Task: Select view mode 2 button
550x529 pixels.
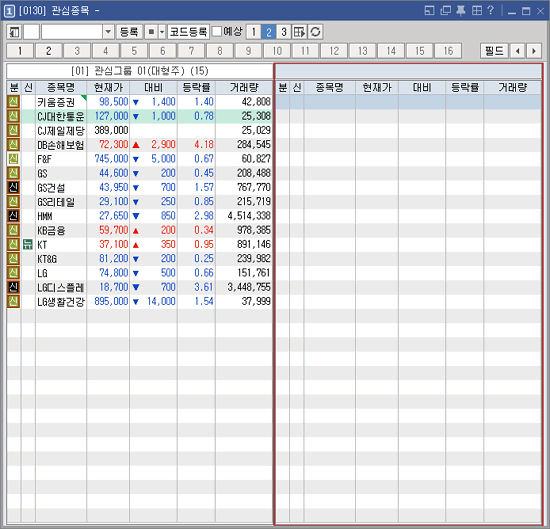Action: [x=269, y=32]
